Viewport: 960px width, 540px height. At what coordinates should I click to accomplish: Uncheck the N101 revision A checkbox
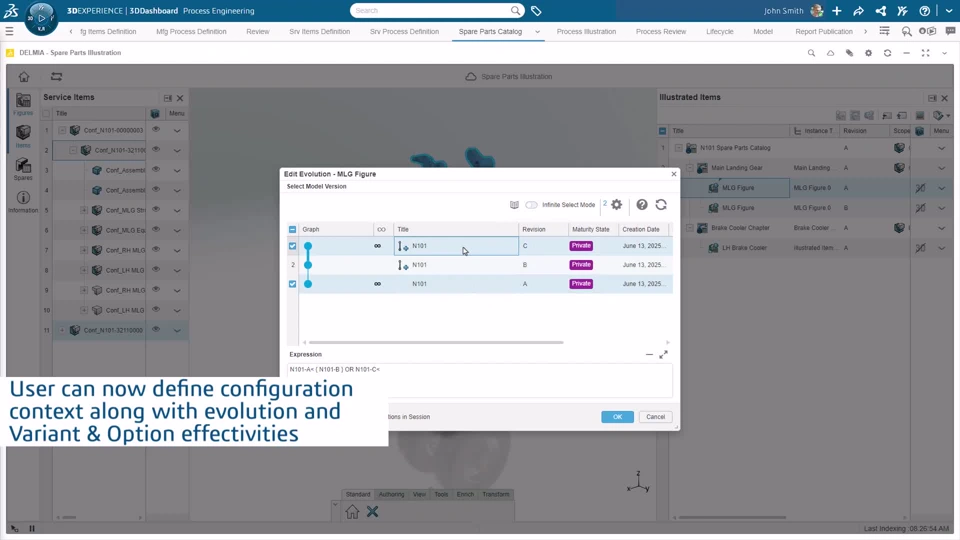click(x=293, y=284)
